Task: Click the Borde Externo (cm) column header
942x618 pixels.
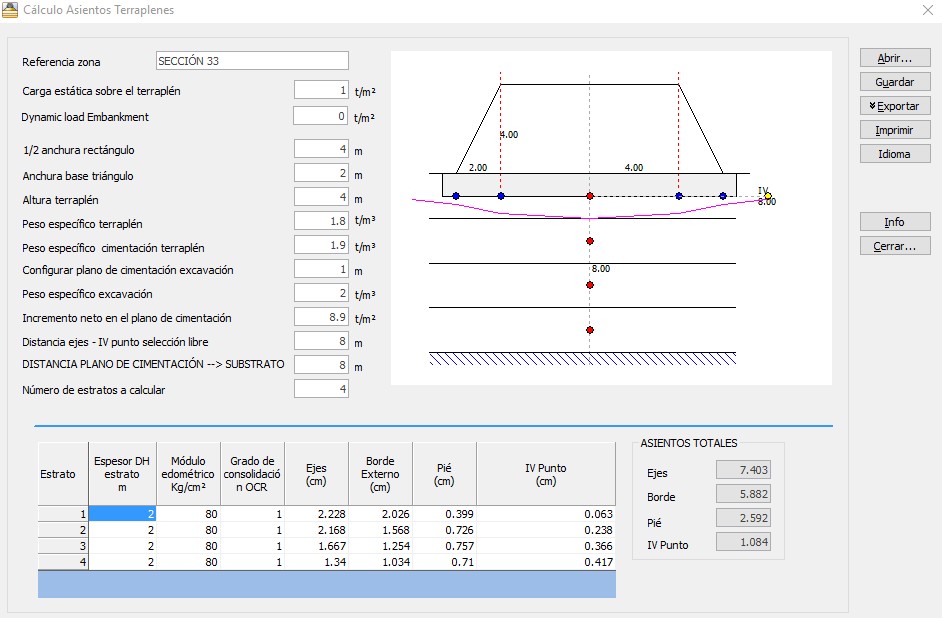Action: point(380,474)
